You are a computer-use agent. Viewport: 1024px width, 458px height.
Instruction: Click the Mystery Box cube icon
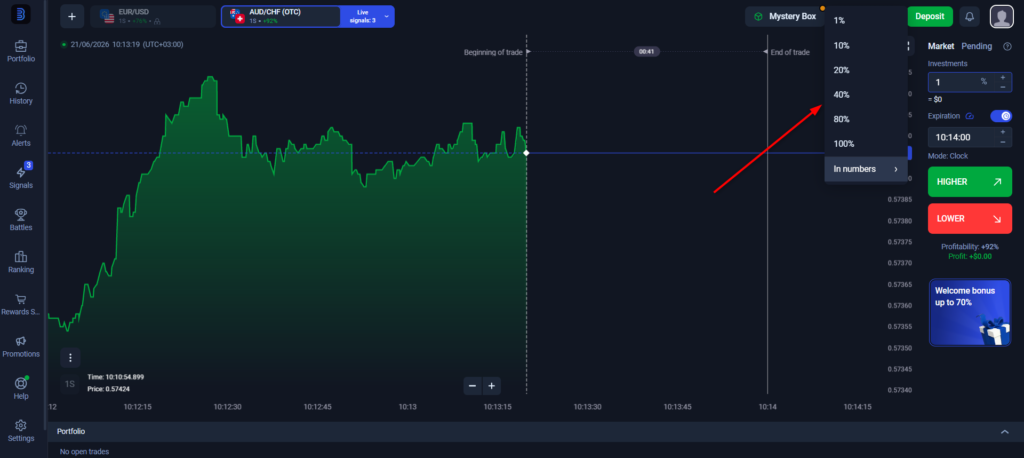coord(758,16)
